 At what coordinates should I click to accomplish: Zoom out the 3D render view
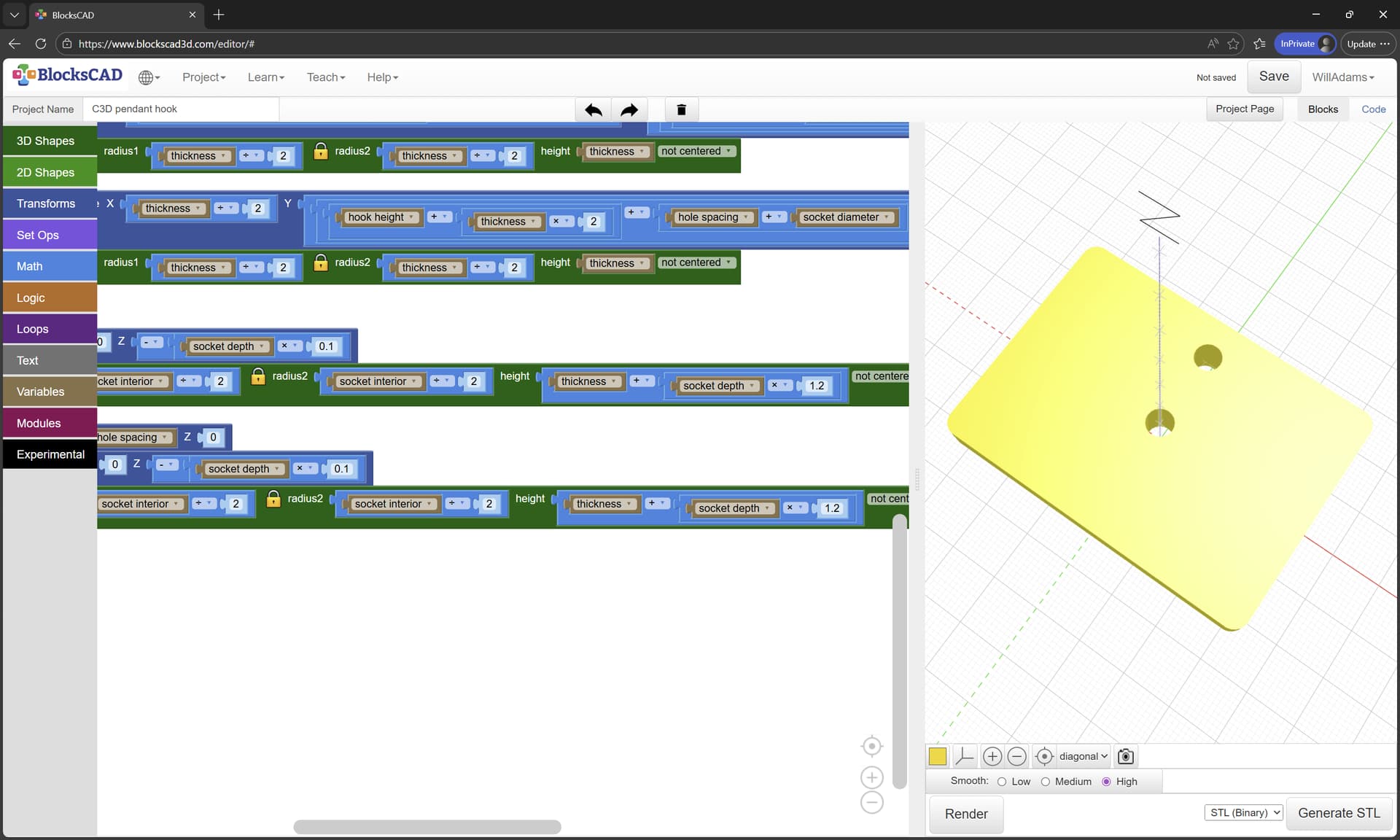[1016, 756]
